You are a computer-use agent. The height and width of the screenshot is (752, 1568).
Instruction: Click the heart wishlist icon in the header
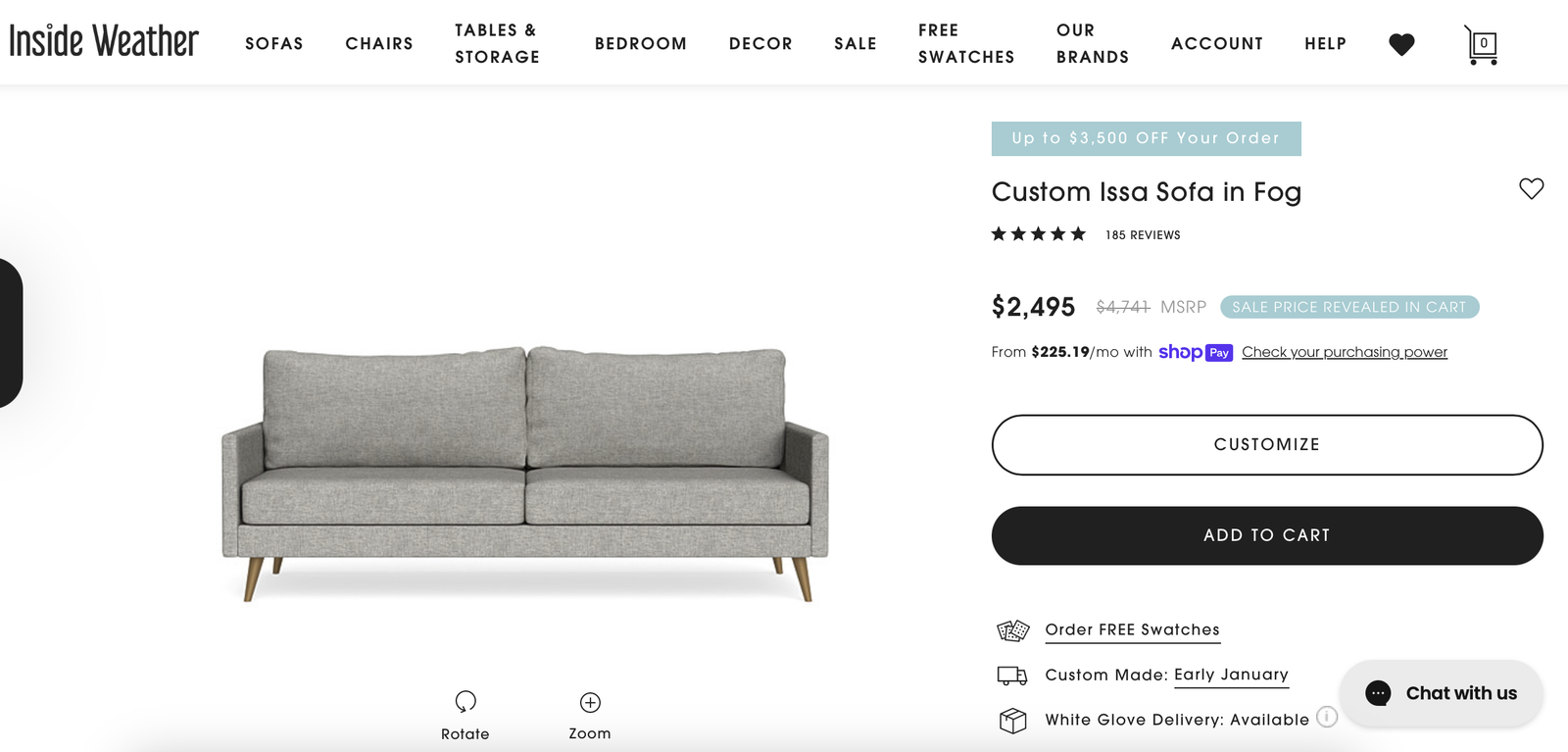coord(1401,43)
